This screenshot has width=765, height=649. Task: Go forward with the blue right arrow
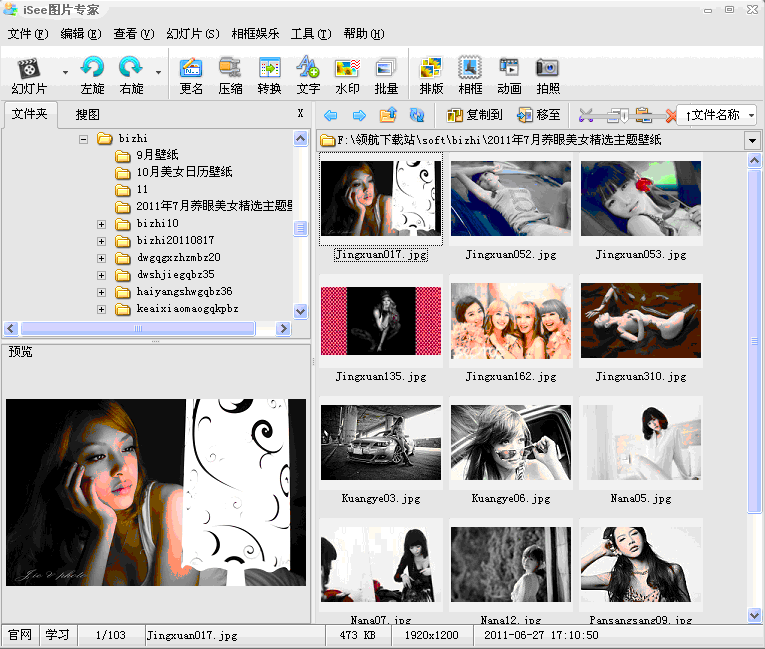(x=359, y=115)
